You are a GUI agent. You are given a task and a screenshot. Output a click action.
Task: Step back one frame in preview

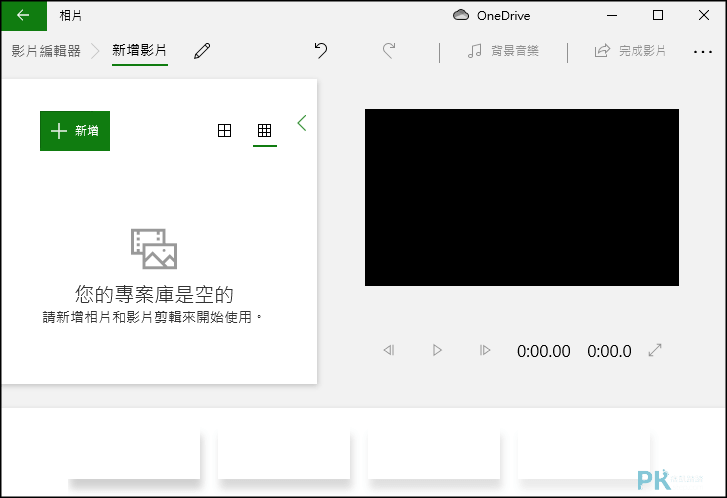pyautogui.click(x=389, y=350)
